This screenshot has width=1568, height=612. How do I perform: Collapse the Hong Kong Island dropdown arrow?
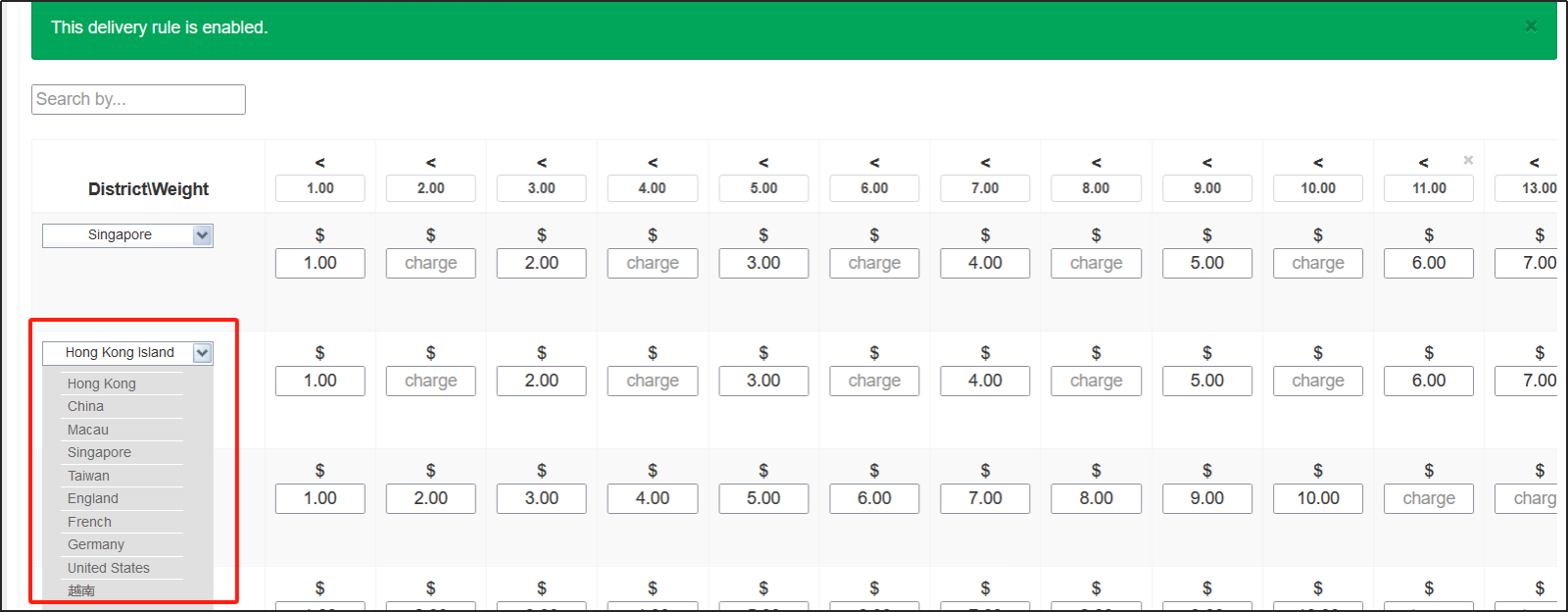click(x=202, y=353)
